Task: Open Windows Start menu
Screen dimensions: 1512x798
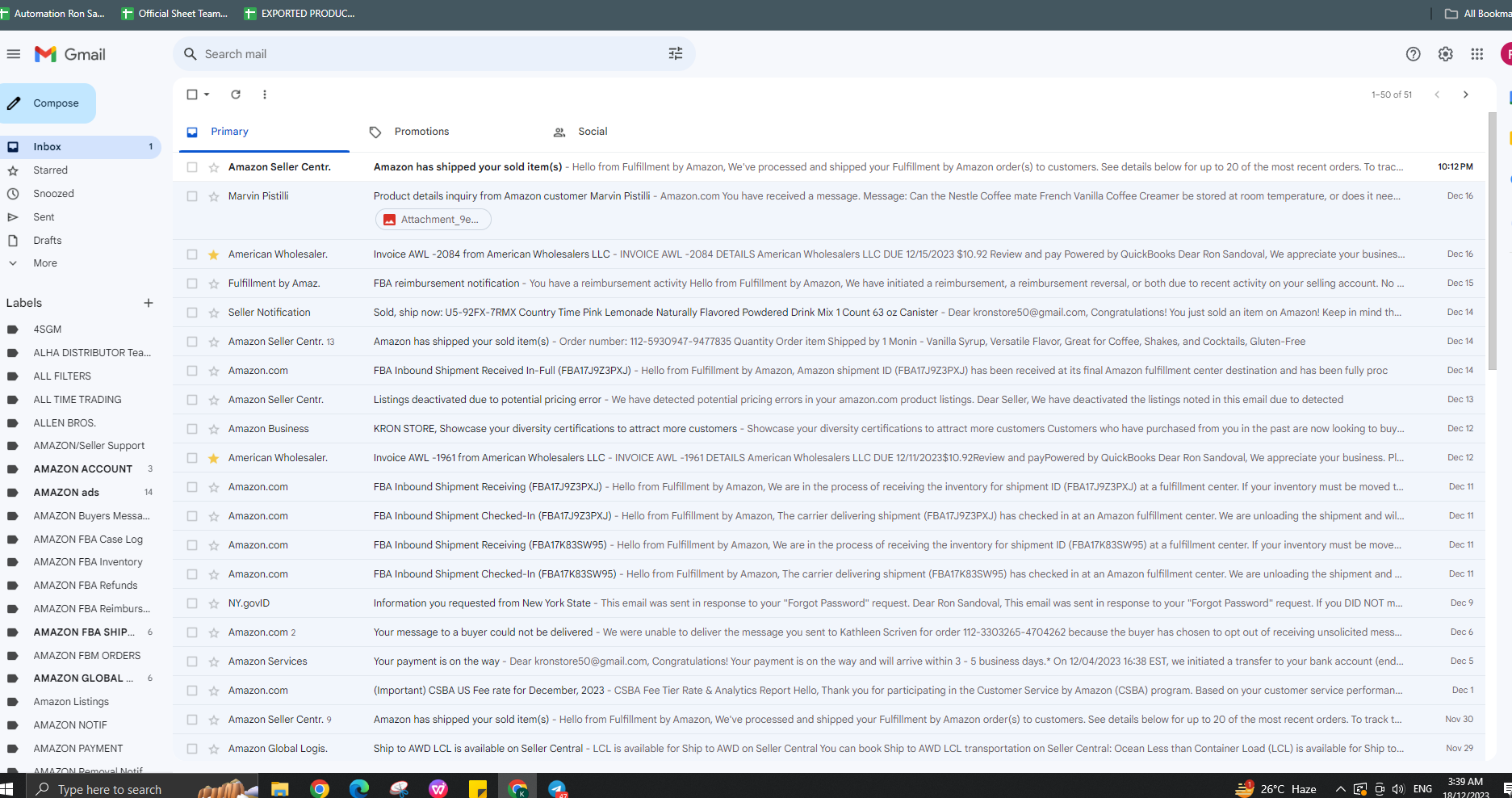Action: [6, 788]
